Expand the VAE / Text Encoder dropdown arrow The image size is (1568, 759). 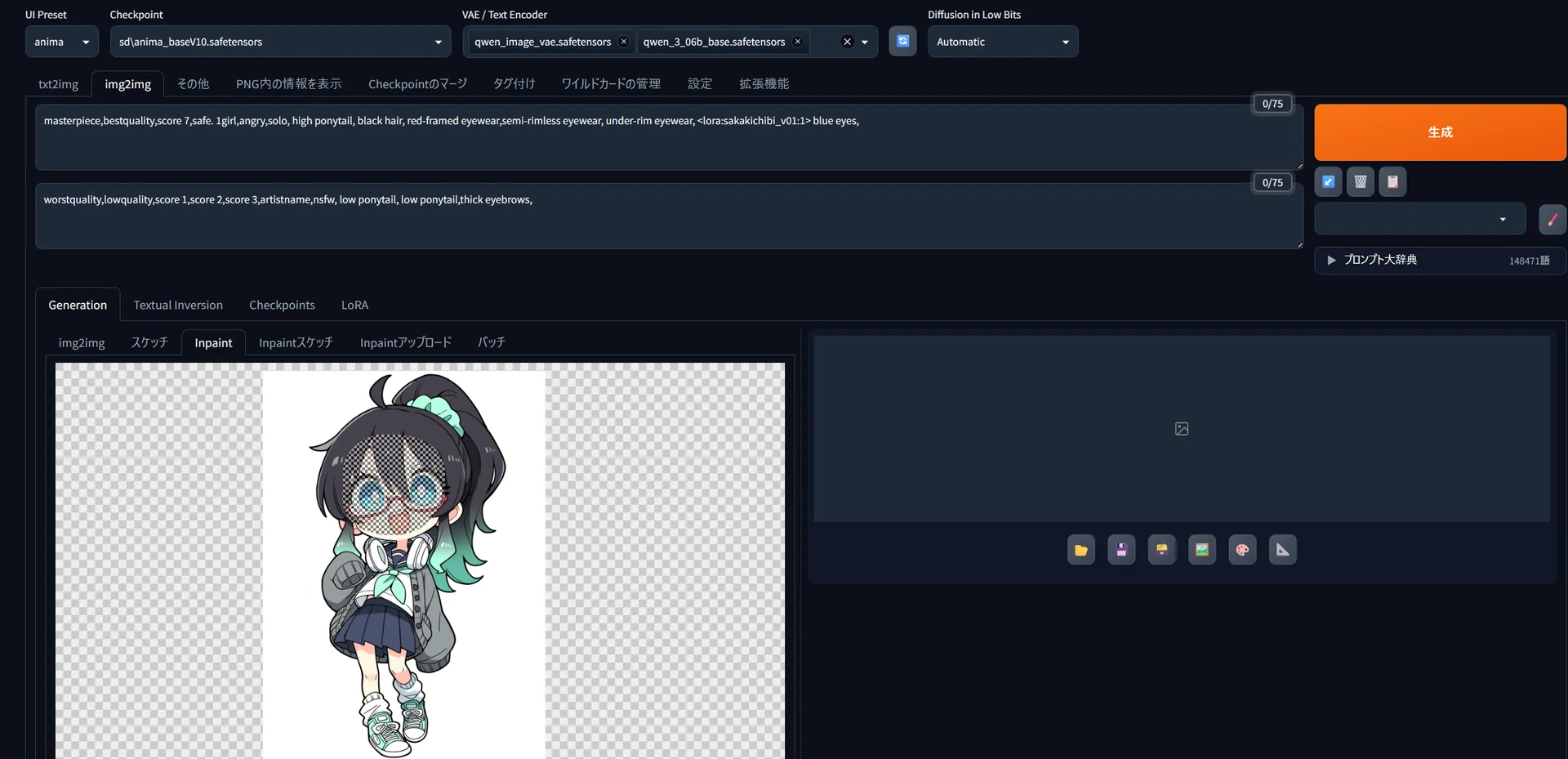click(865, 42)
